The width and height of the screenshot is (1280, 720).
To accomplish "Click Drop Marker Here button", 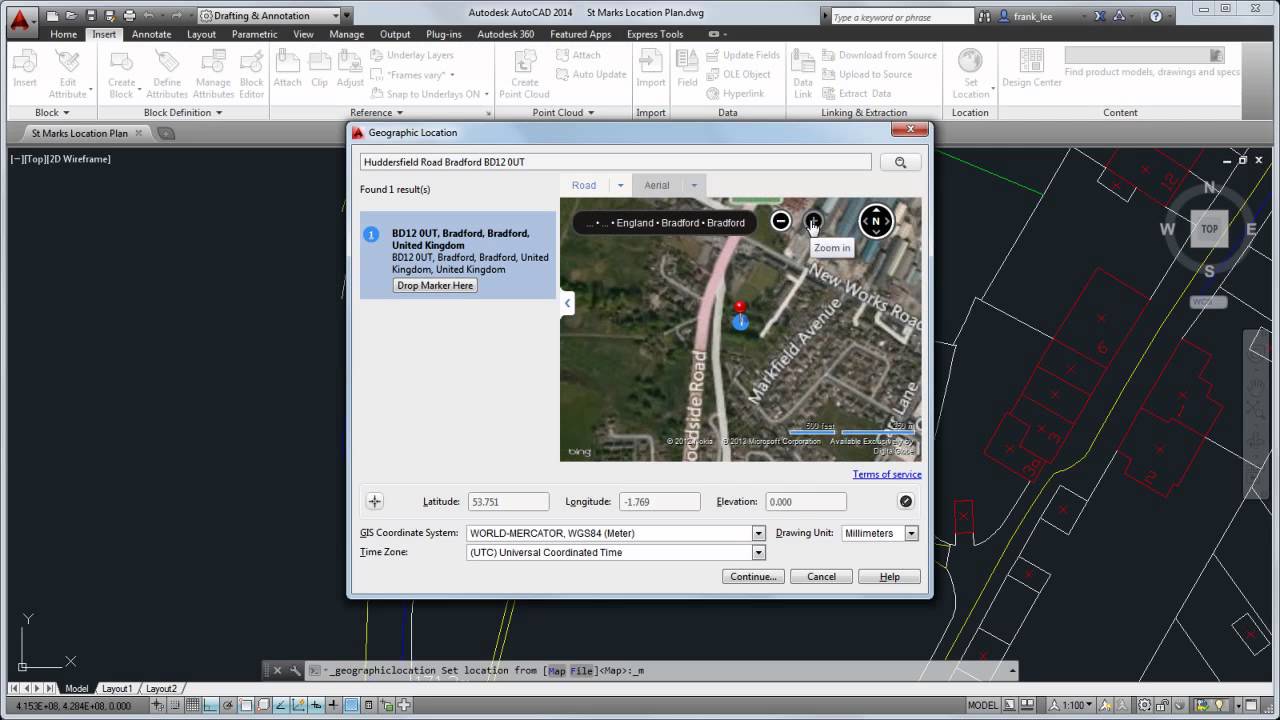I will click(435, 286).
